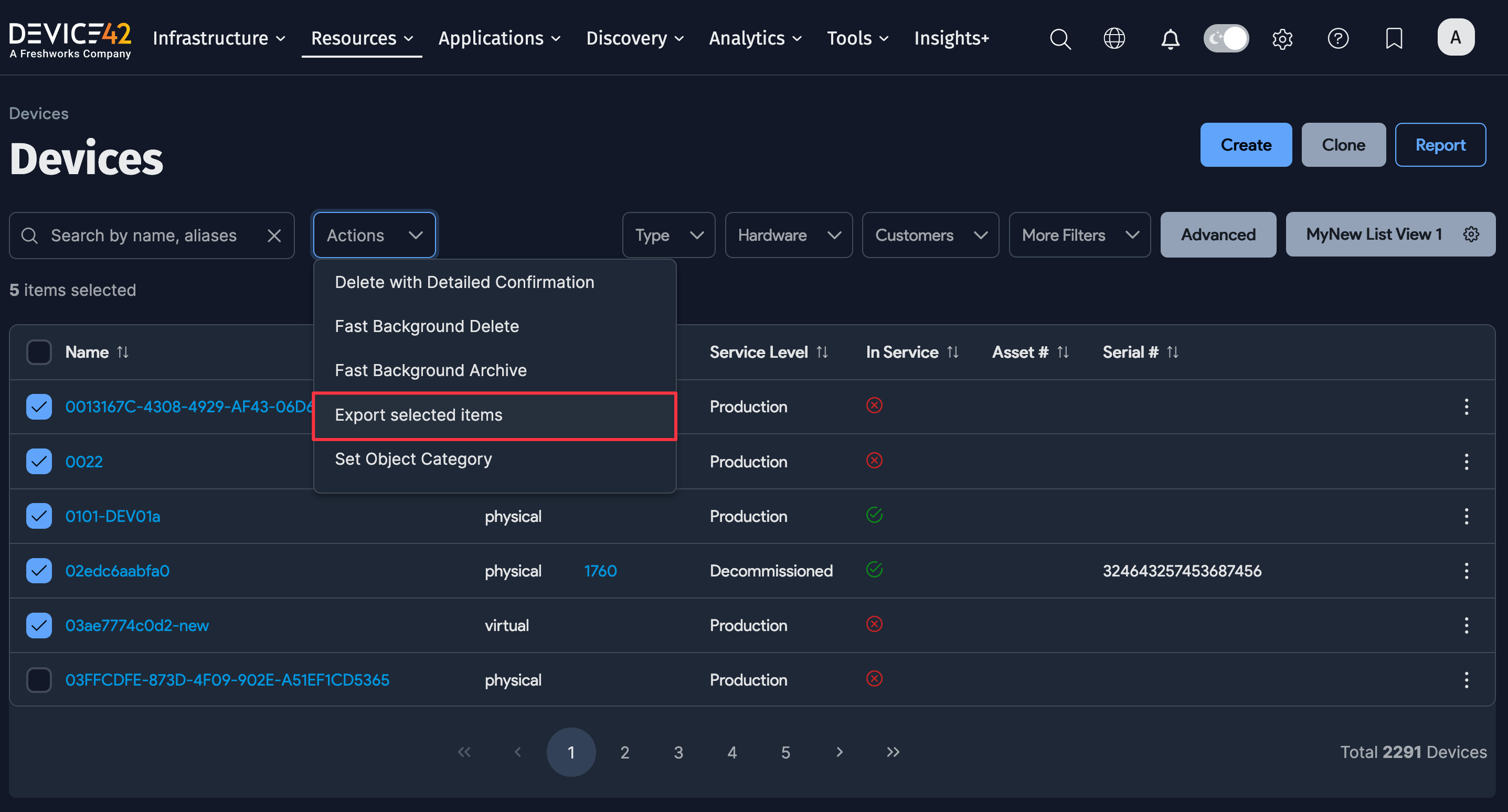Open global search with the magnifier icon
The image size is (1508, 812).
(x=1061, y=39)
